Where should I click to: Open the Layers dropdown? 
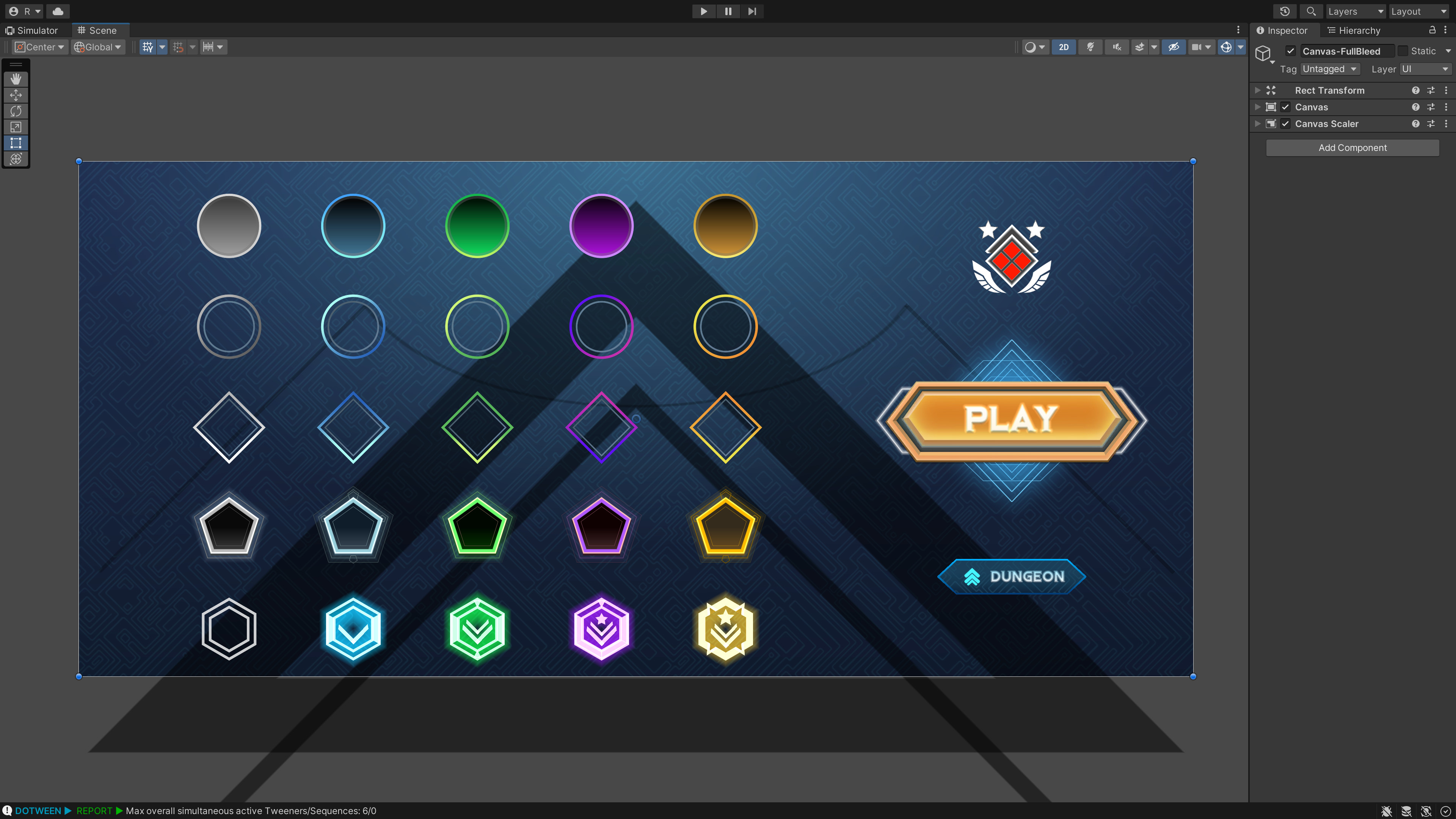point(1355,11)
